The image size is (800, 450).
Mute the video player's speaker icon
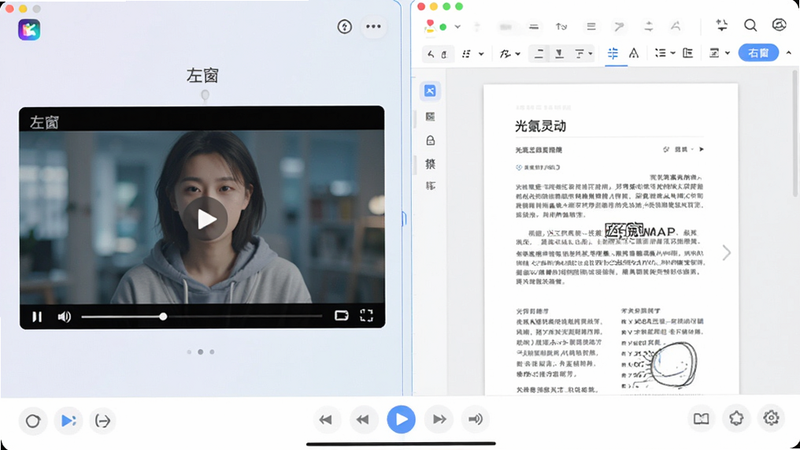click(64, 317)
